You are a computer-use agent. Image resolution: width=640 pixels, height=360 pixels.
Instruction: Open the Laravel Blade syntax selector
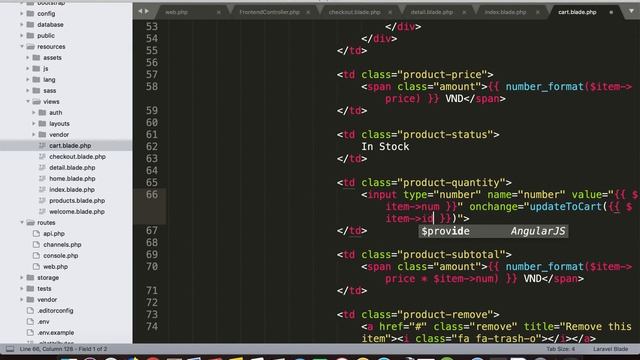pyautogui.click(x=611, y=349)
